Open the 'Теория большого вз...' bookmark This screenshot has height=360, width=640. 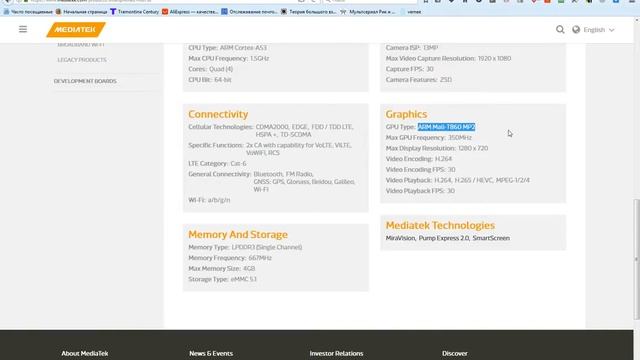309,12
